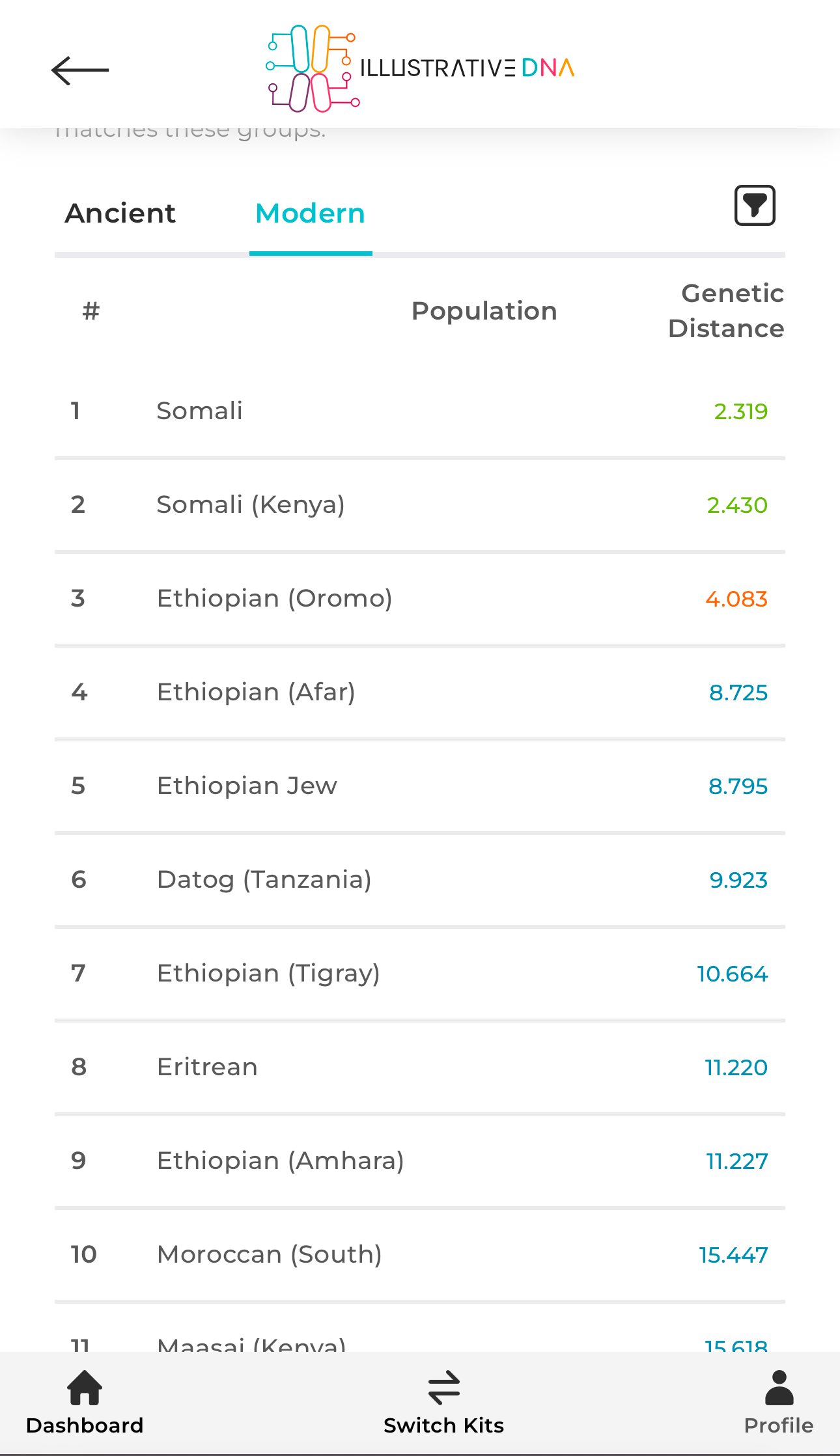Open Datog (Tanzania) entry
Screen dimensions: 840x1456
[x=420, y=880]
